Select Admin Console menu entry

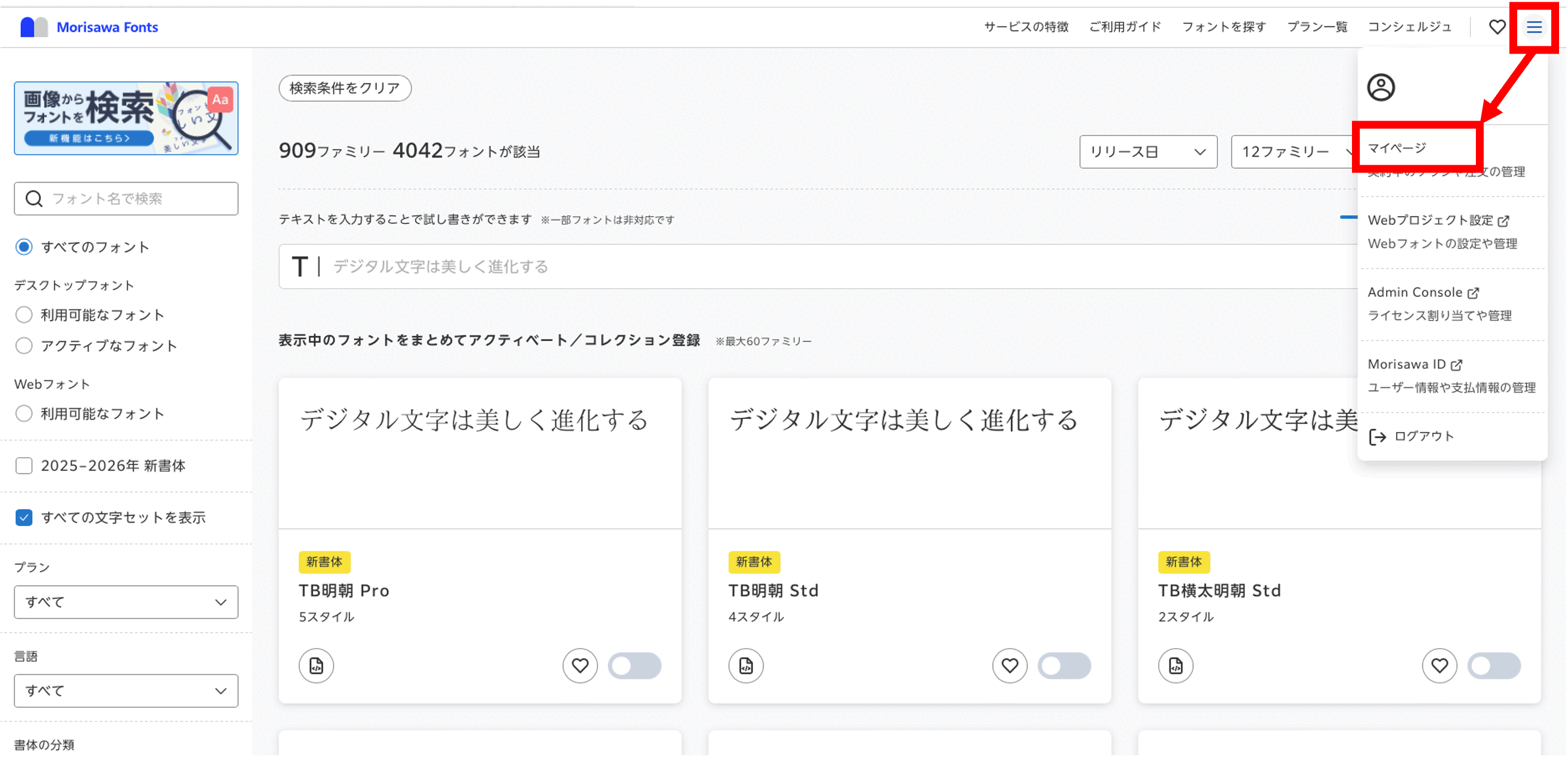click(x=1414, y=292)
